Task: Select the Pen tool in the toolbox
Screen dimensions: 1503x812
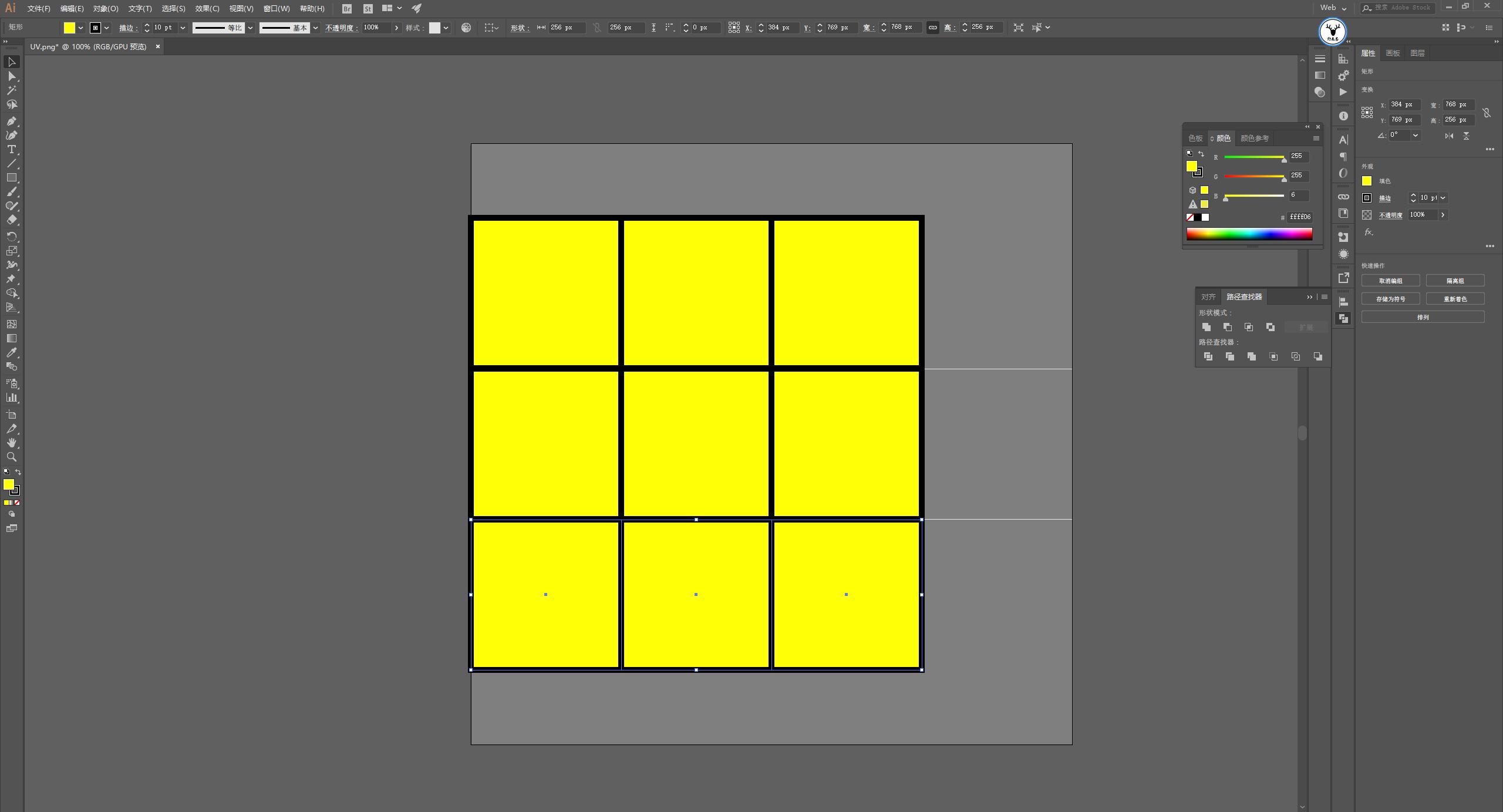Action: pos(11,121)
